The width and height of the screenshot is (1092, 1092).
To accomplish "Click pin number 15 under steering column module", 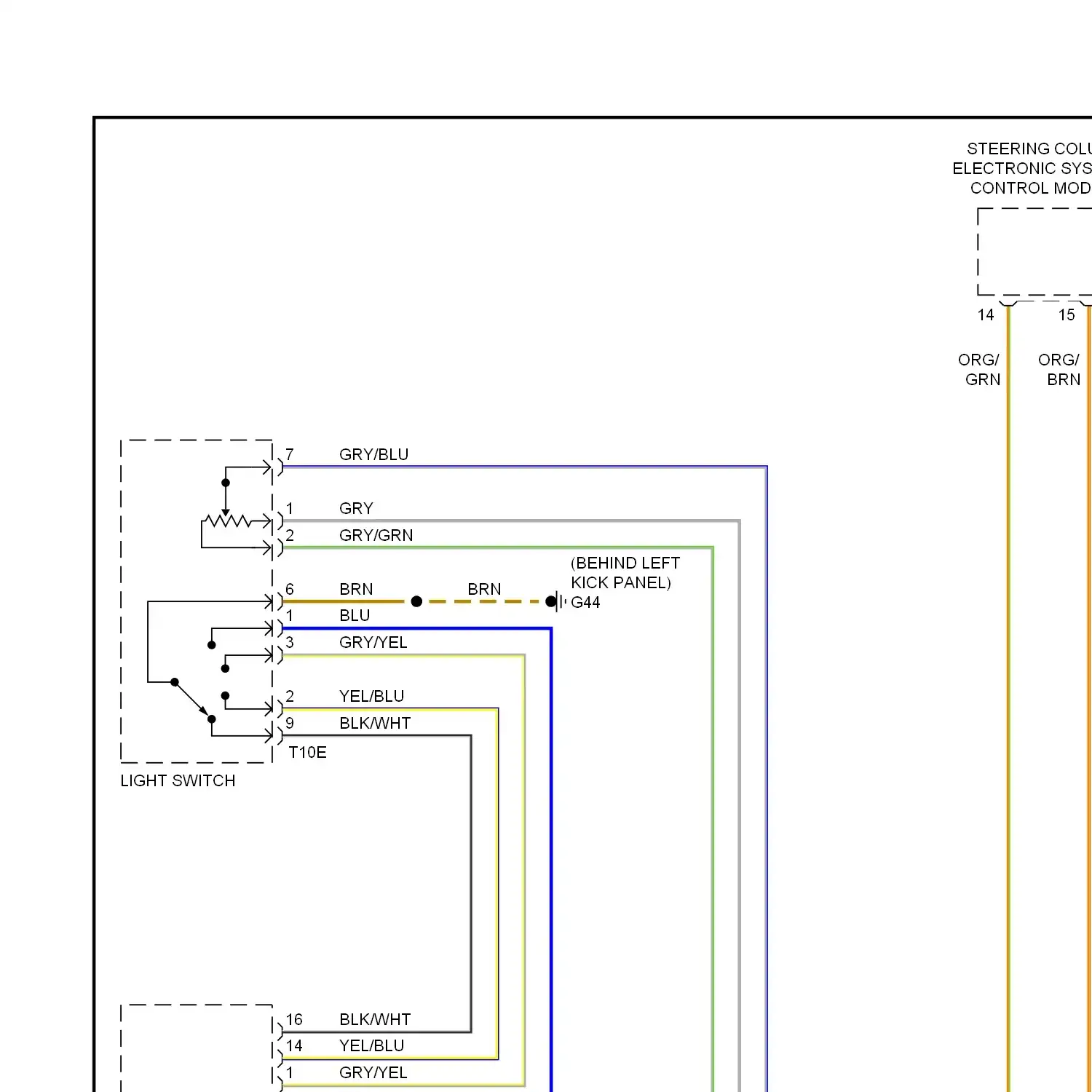I will (x=1067, y=314).
